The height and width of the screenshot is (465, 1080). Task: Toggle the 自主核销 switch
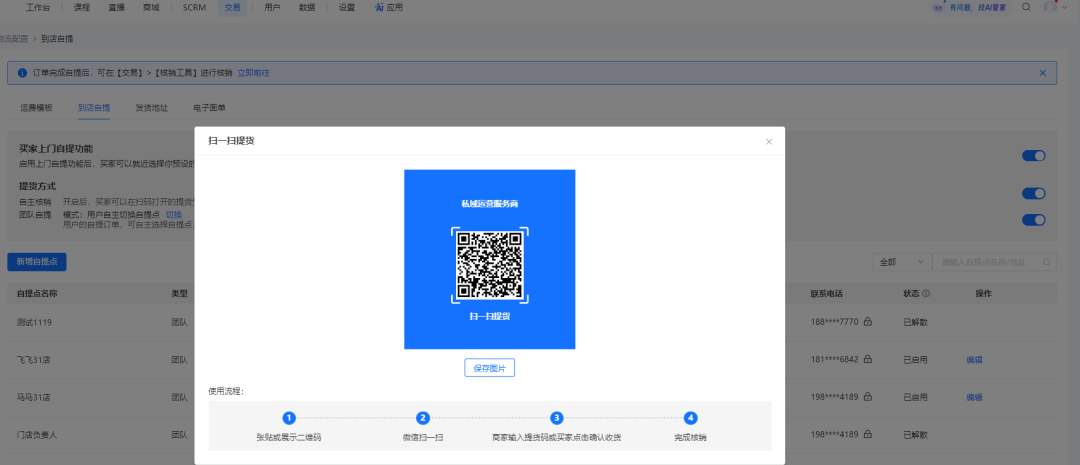point(1034,194)
